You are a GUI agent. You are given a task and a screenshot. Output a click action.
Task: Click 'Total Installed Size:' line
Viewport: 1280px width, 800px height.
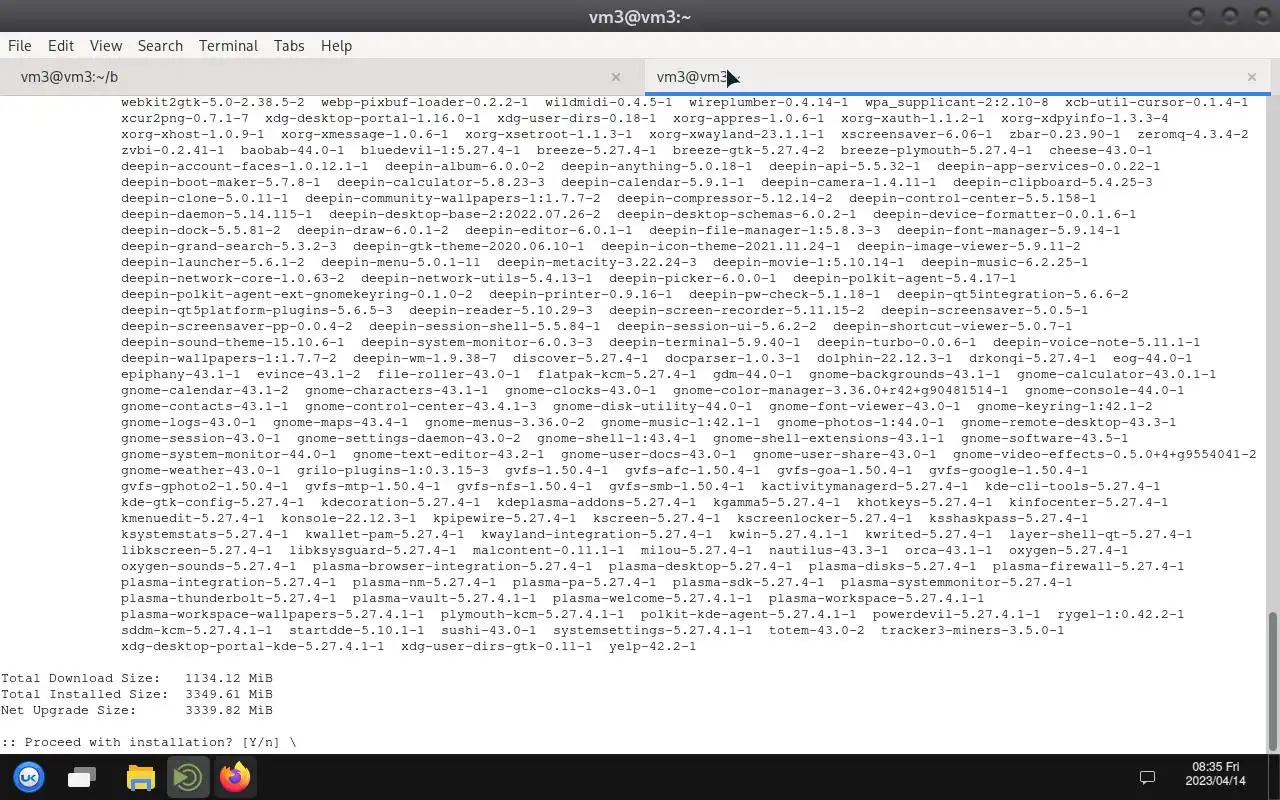[x=137, y=694]
